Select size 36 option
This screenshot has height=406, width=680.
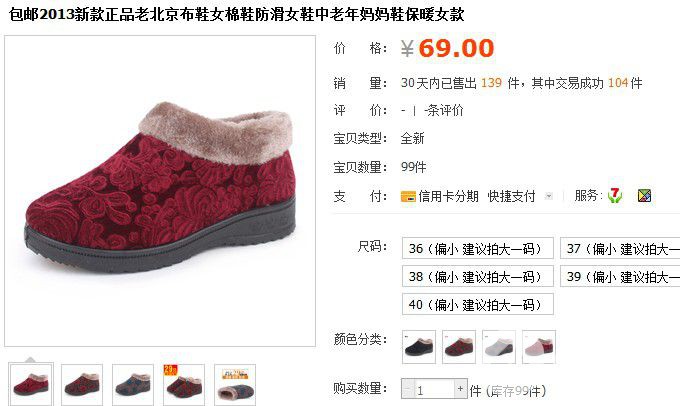tap(477, 248)
